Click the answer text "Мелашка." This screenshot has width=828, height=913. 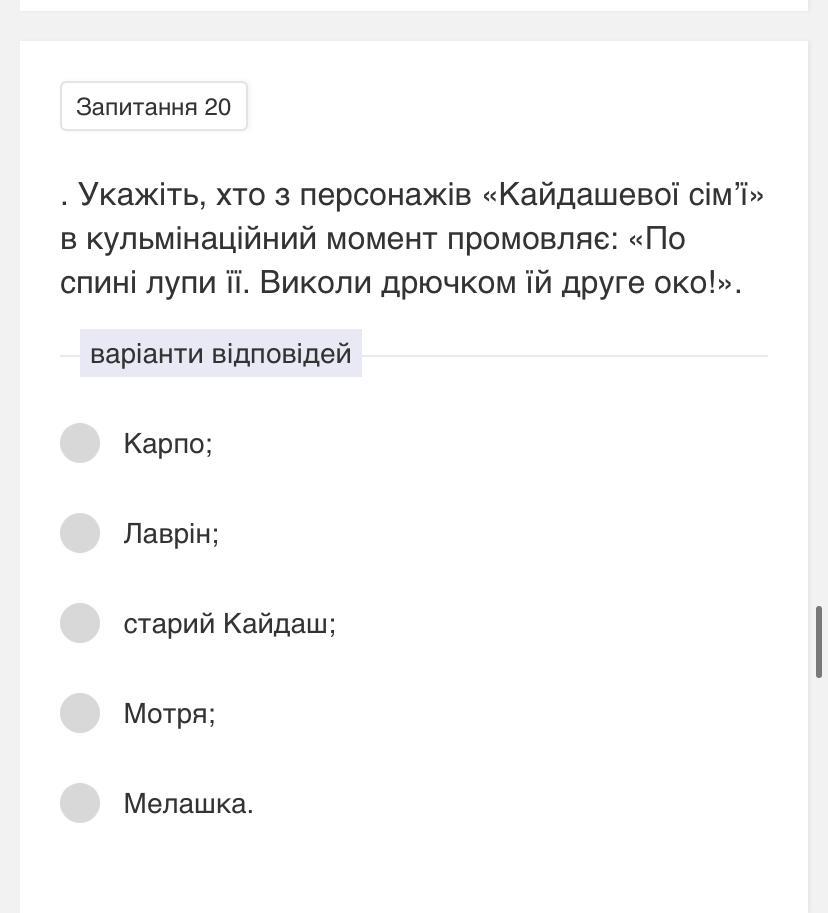tap(188, 803)
